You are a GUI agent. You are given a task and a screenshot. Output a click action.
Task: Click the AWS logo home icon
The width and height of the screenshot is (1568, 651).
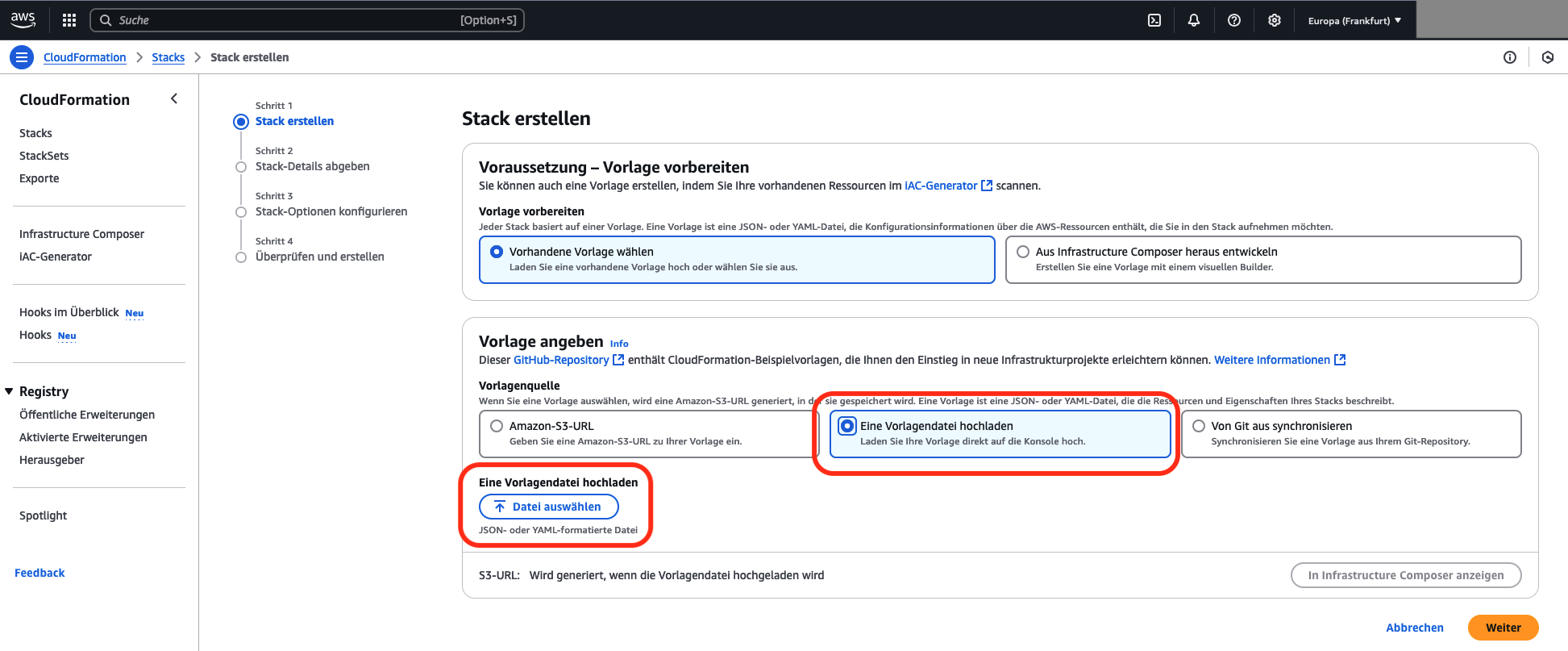click(x=23, y=20)
